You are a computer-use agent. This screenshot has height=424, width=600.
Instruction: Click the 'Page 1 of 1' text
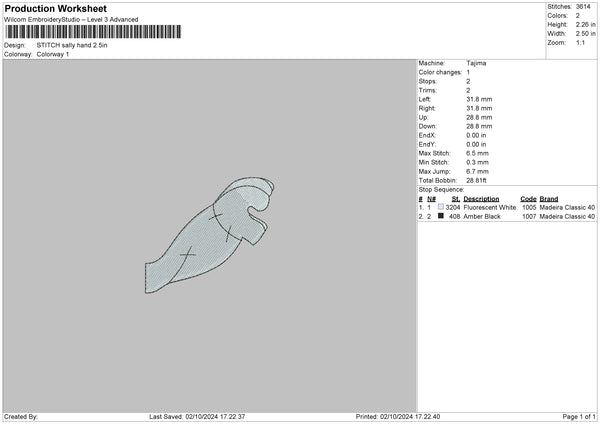click(579, 417)
